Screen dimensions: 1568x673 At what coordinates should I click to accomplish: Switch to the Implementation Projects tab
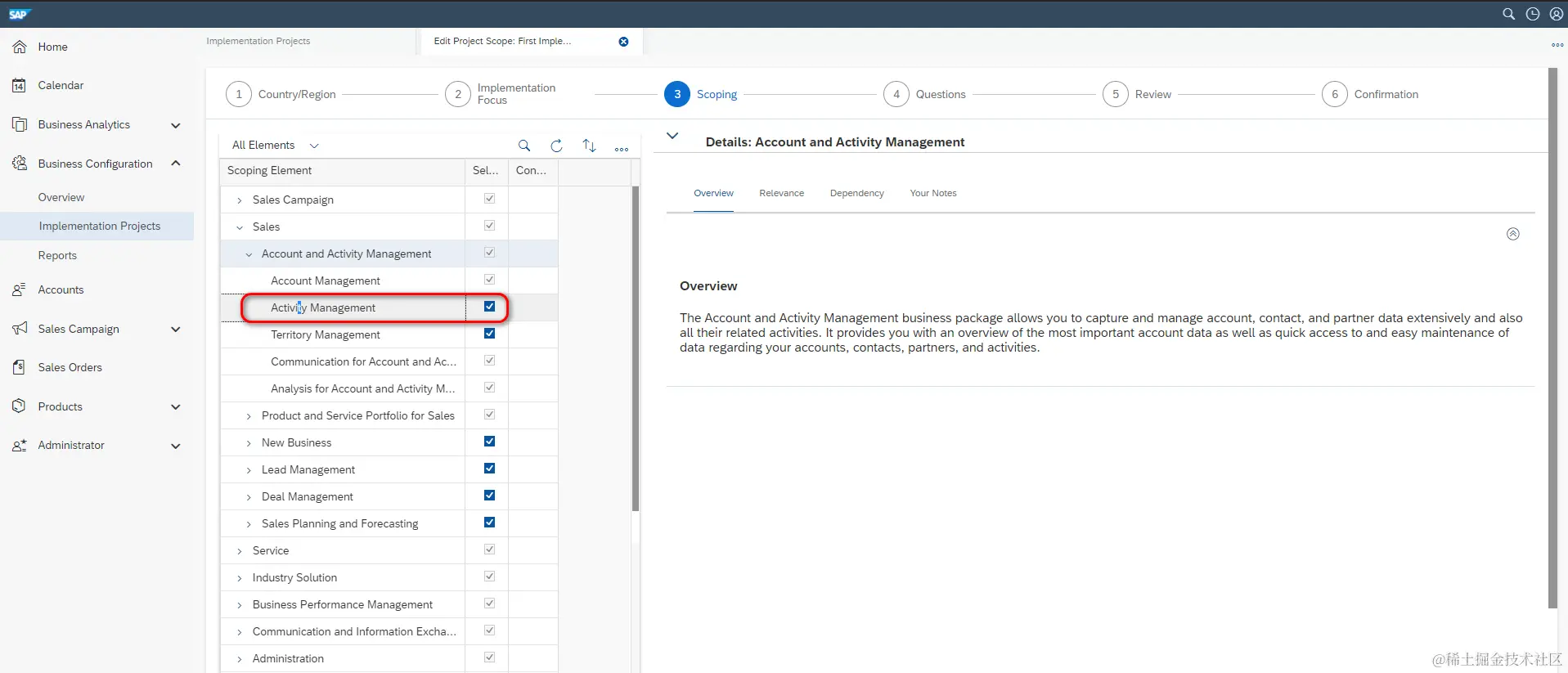258,41
